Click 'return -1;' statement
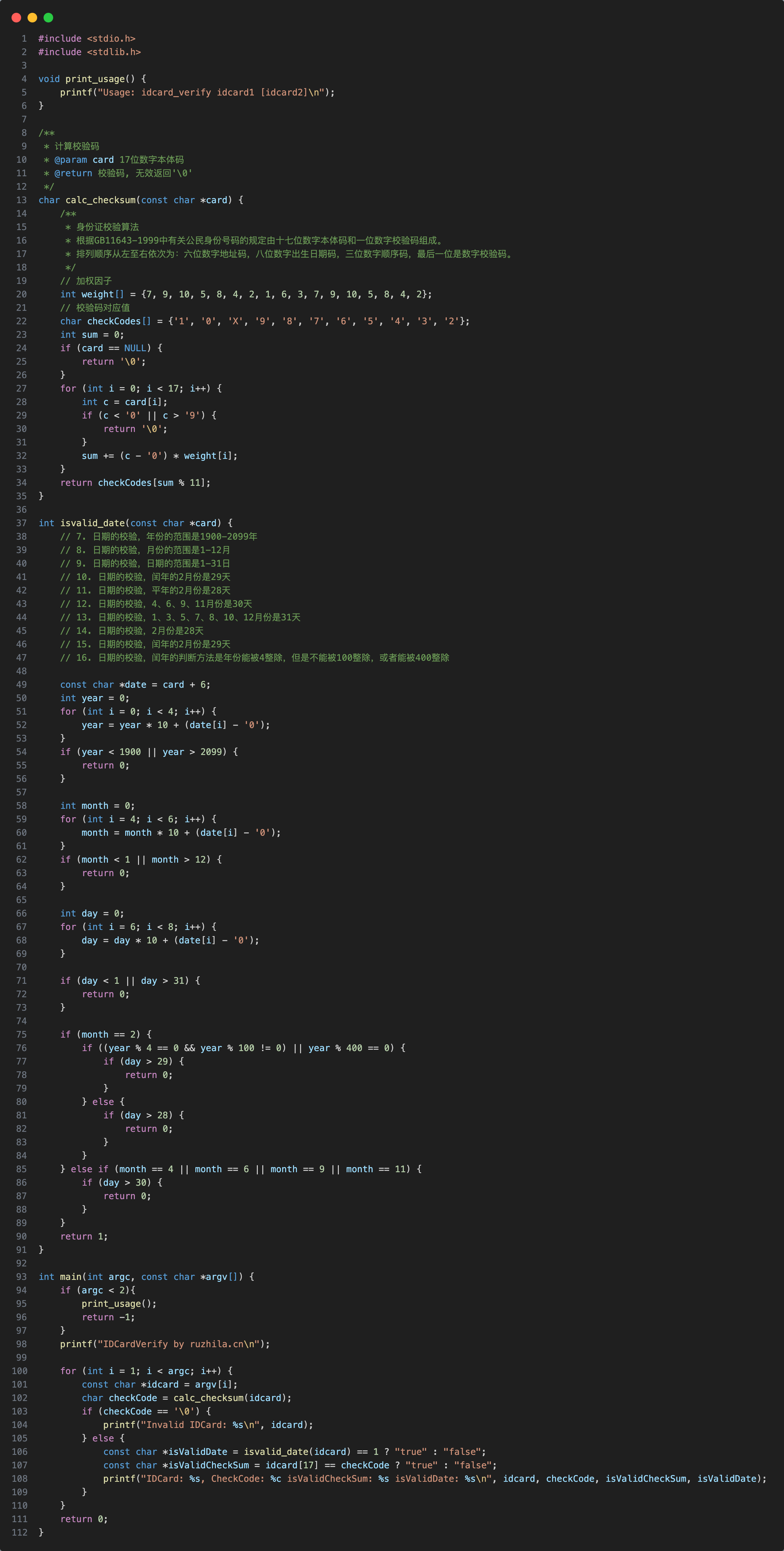 point(108,1317)
